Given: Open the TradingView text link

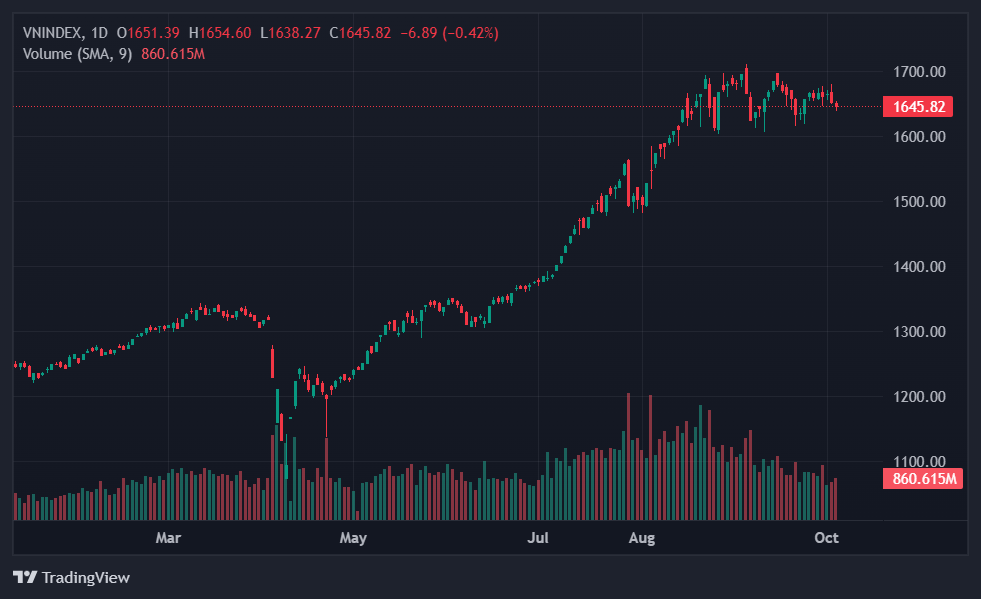Looking at the screenshot, I should tap(85, 577).
